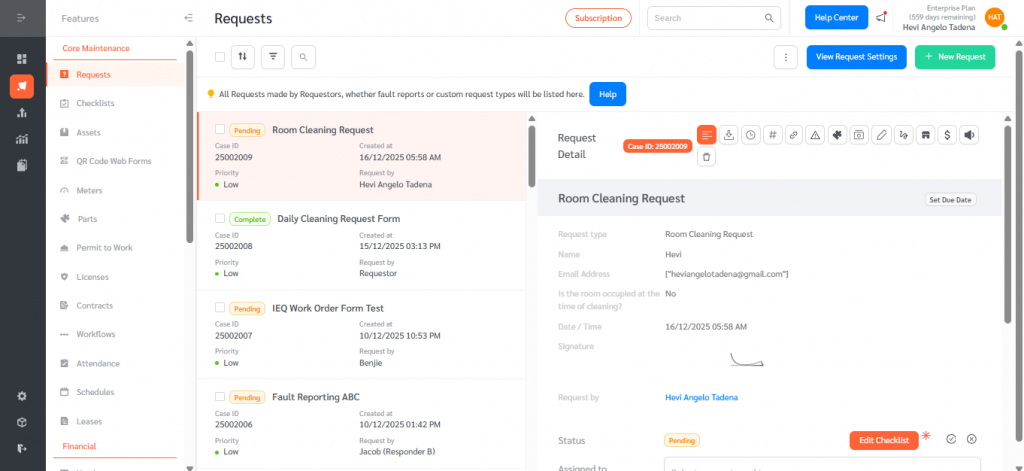Go to QR Code Web Forms menu item
Image resolution: width=1024 pixels, height=471 pixels.
[113, 161]
